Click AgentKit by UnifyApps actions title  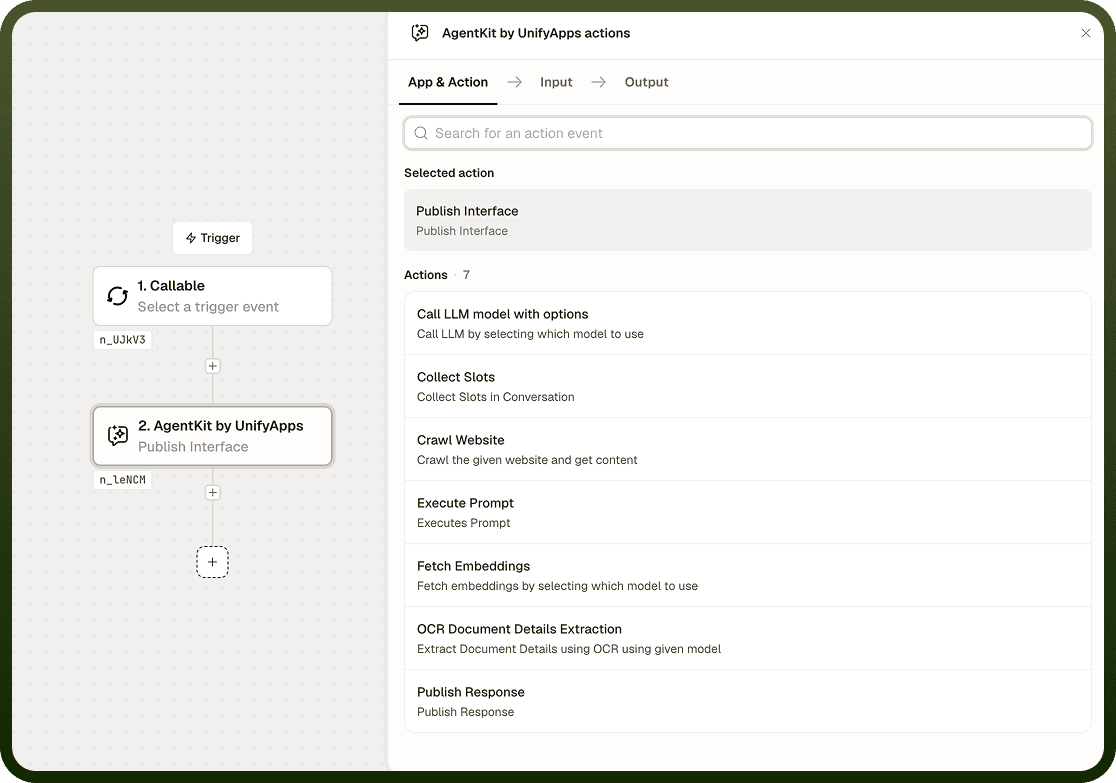click(x=536, y=33)
